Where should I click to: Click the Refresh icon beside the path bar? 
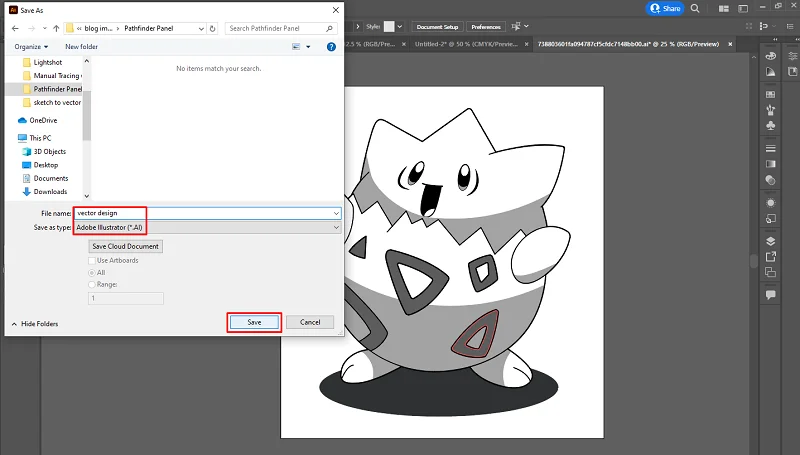(x=213, y=29)
